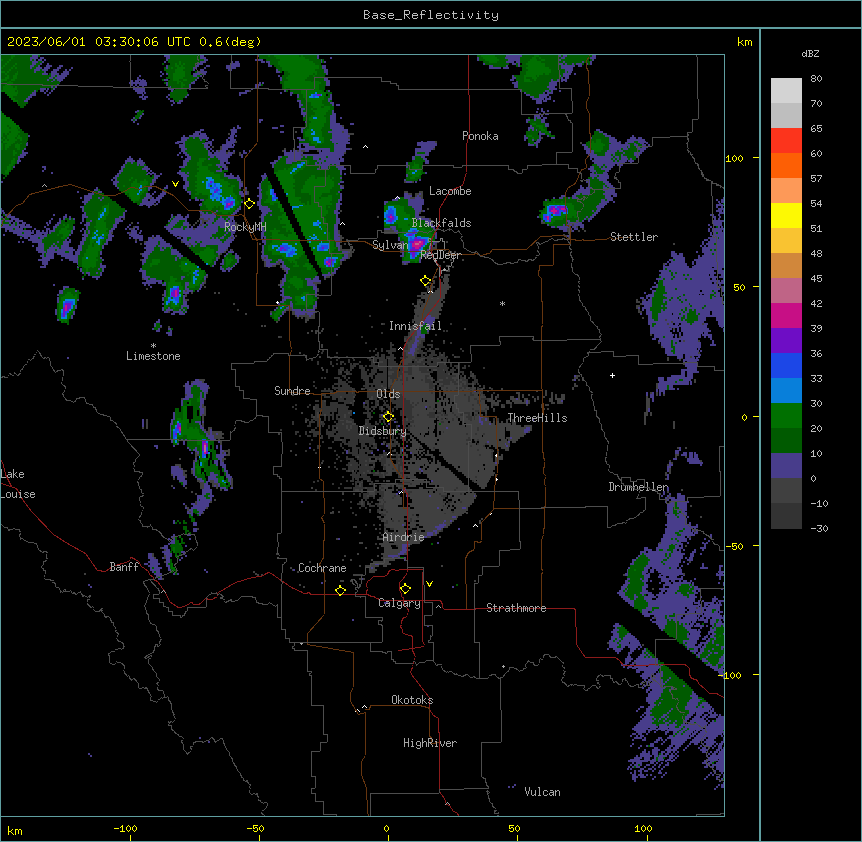Click the RockyMH label
This screenshot has height=842, width=862.
[x=245, y=227]
